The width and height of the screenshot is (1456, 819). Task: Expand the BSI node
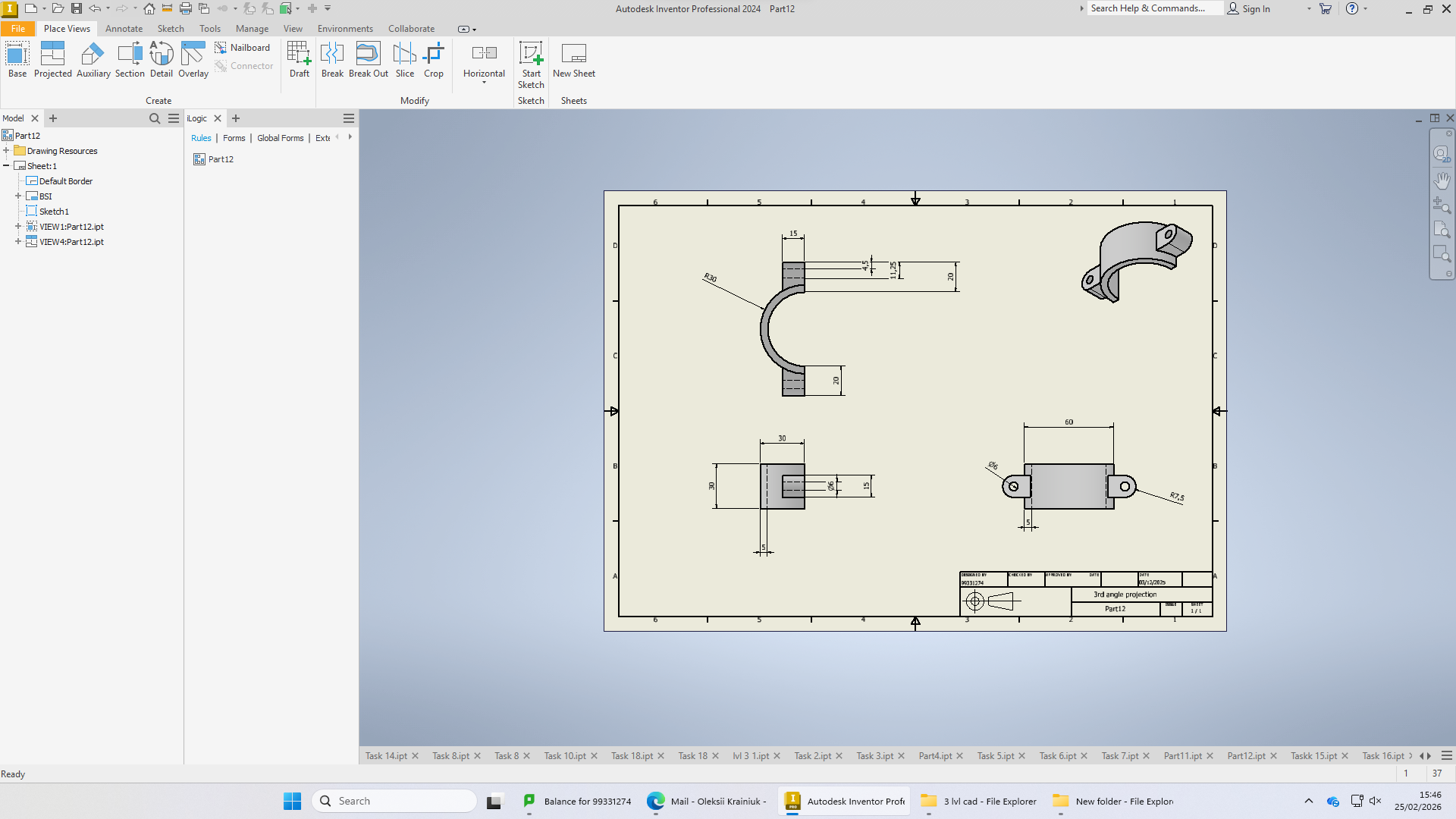(x=18, y=196)
